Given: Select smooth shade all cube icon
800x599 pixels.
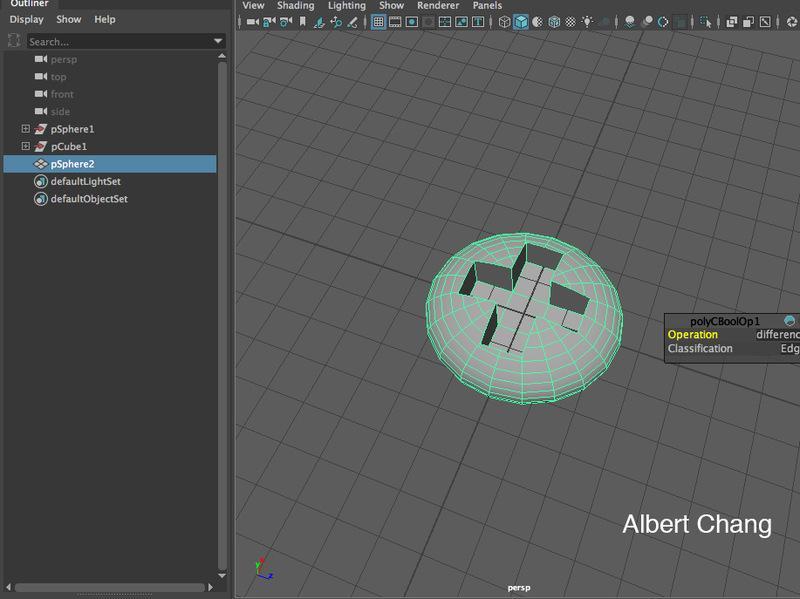Looking at the screenshot, I should tap(521, 21).
